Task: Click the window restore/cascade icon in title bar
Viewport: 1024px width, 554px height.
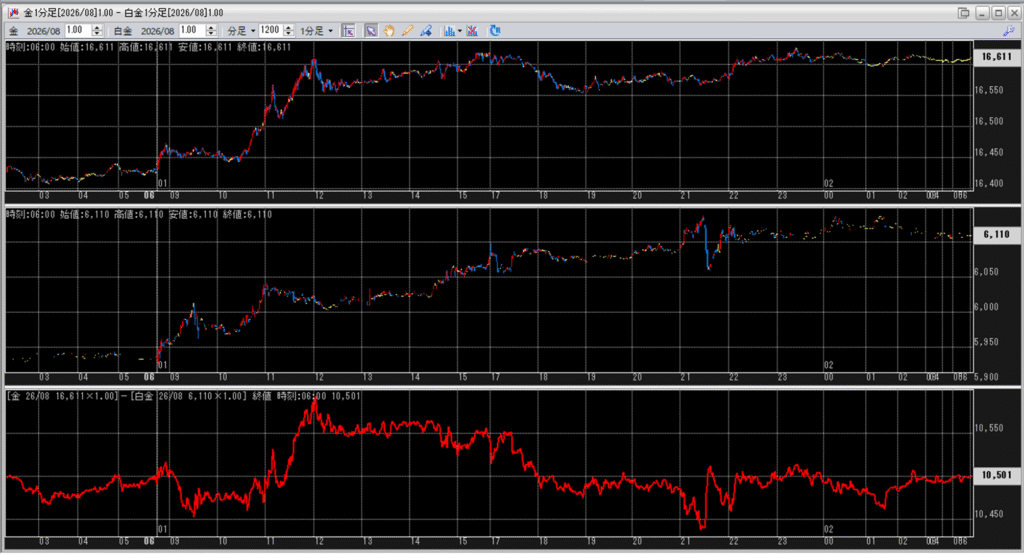Action: [x=963, y=12]
